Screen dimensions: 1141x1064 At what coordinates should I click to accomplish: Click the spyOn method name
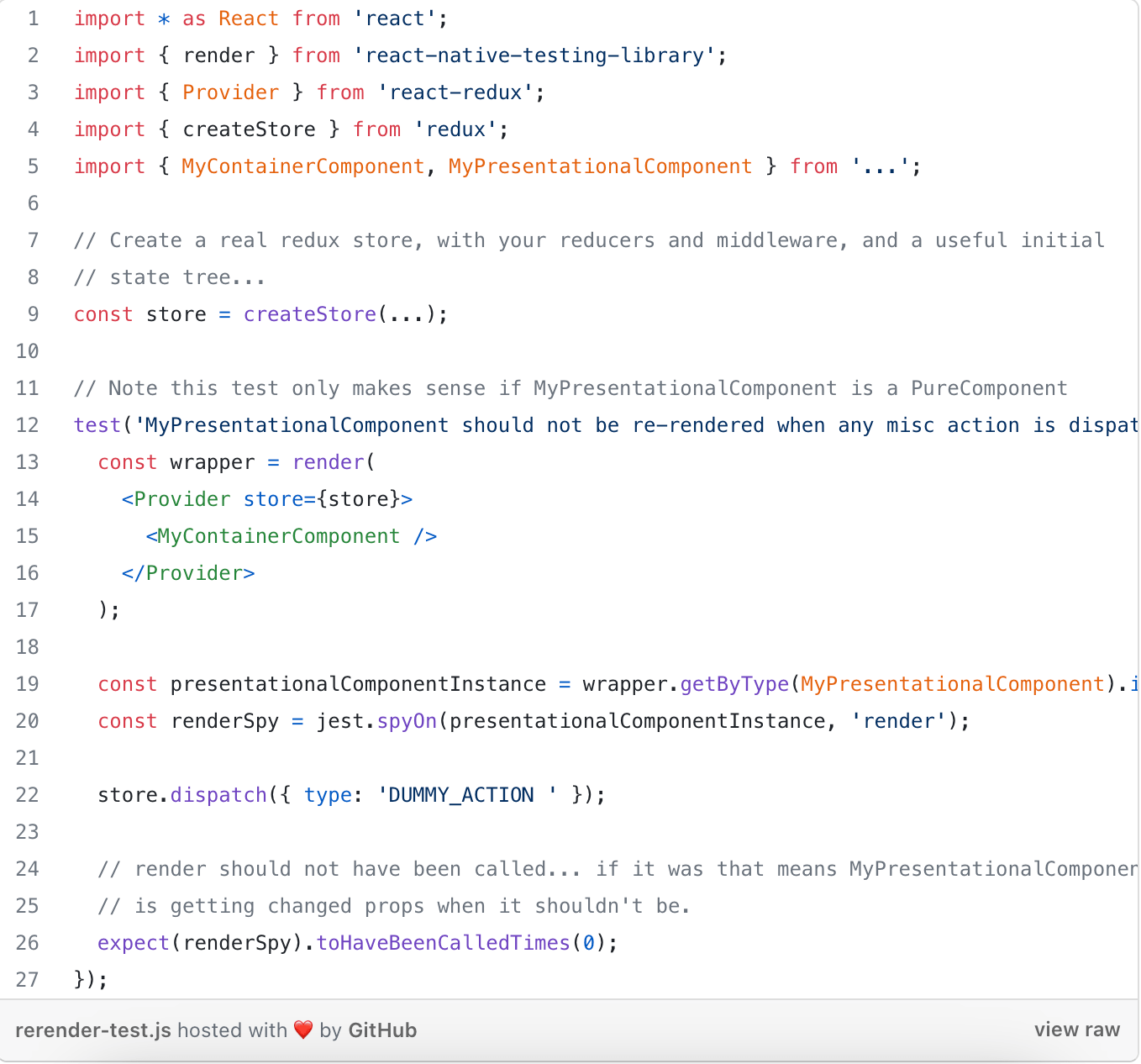[407, 721]
